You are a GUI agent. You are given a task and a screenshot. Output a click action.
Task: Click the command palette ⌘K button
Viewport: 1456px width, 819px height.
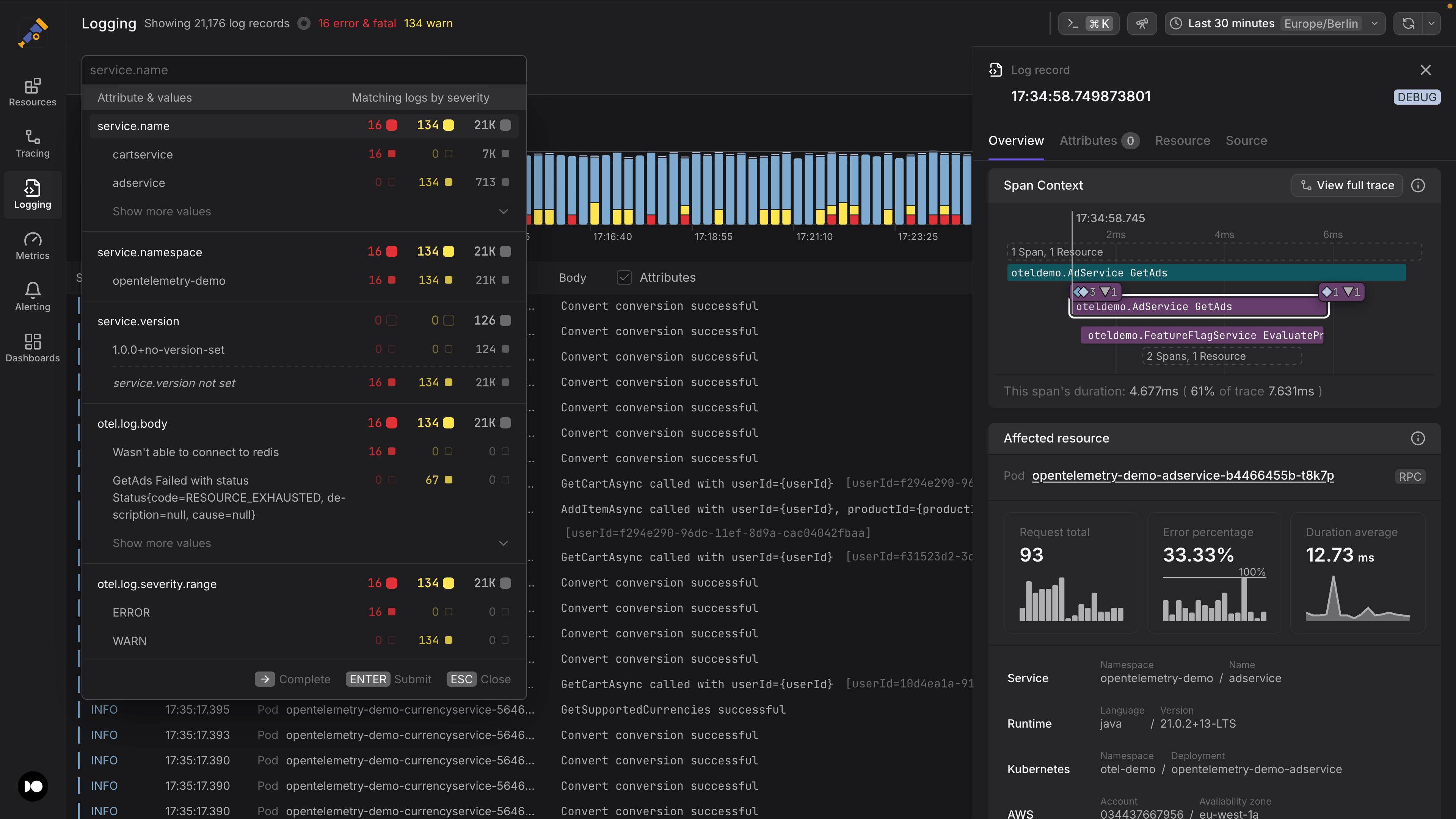click(x=1088, y=24)
